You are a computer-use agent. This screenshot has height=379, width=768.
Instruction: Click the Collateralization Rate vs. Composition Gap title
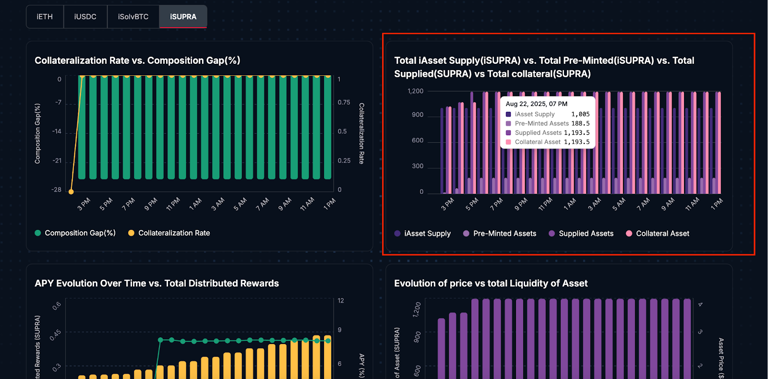click(x=137, y=61)
